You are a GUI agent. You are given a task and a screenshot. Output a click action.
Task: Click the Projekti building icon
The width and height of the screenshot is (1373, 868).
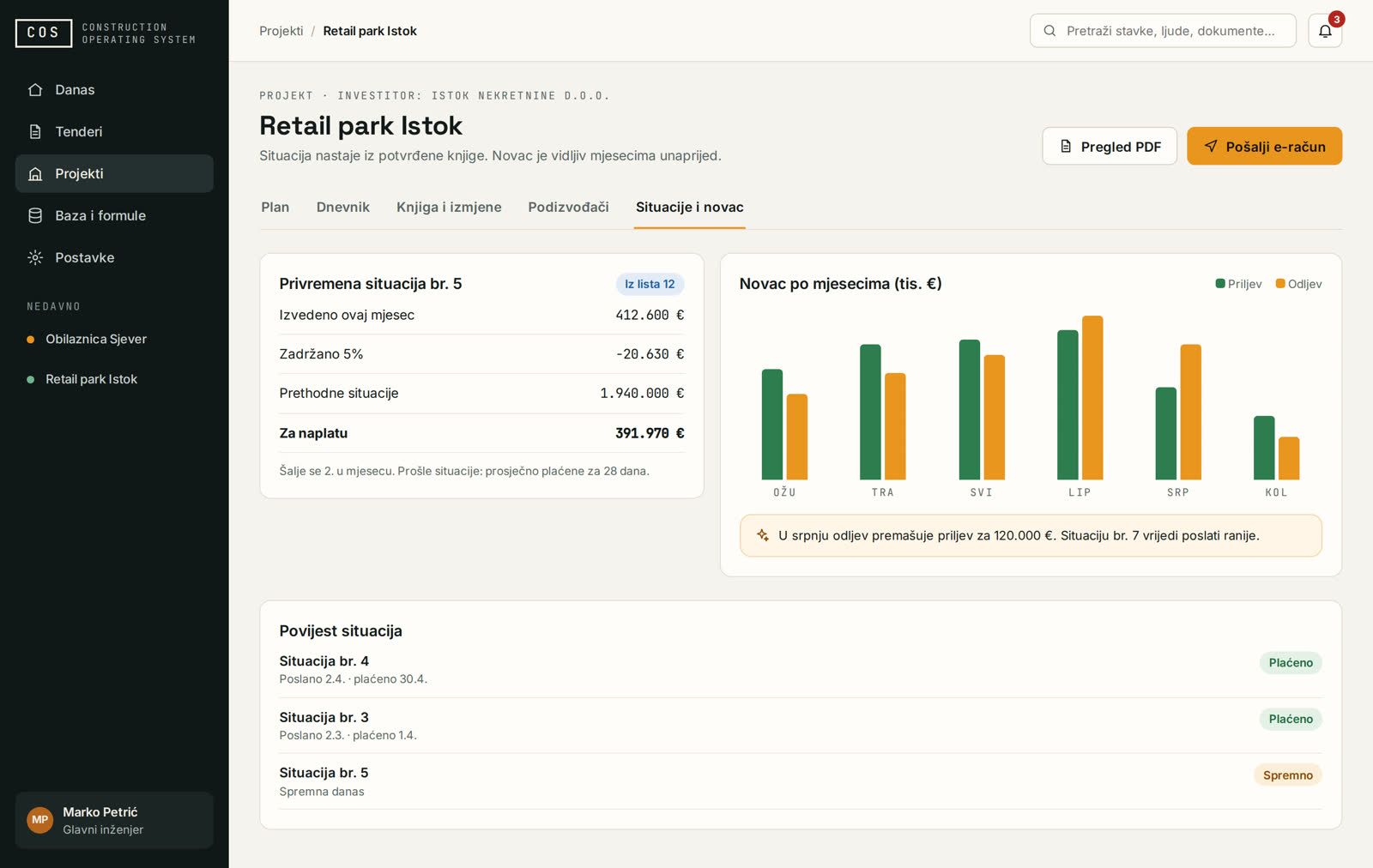pyautogui.click(x=35, y=174)
